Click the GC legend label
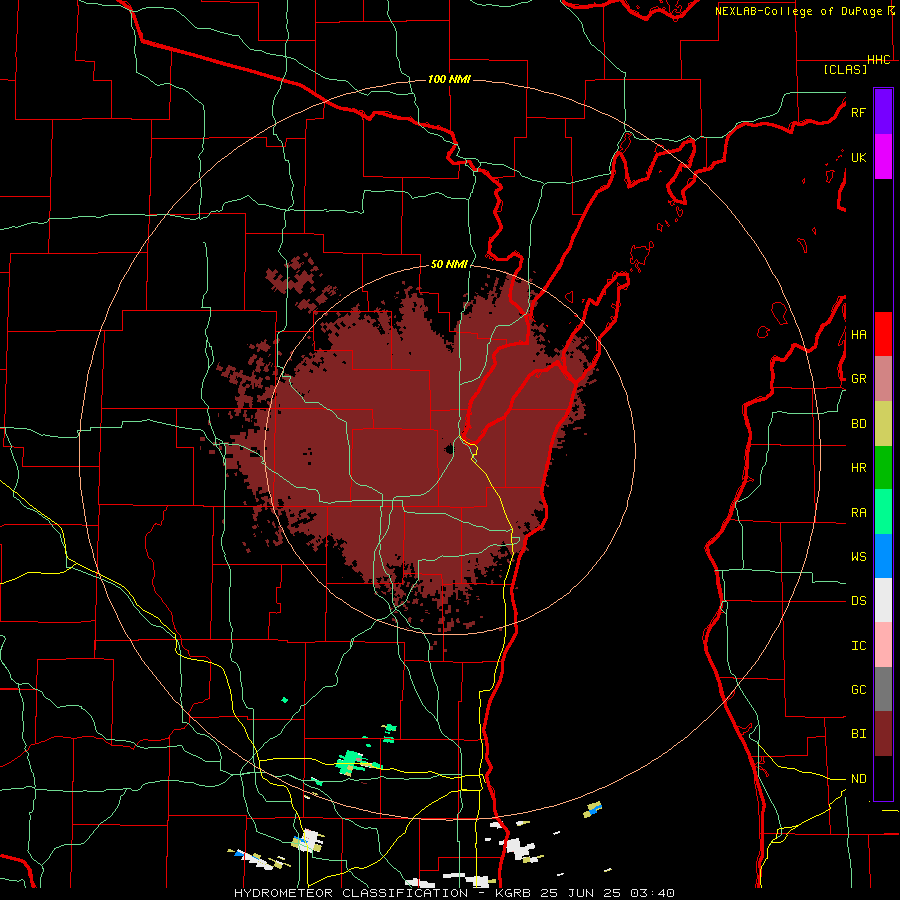900x900 pixels. [x=859, y=689]
